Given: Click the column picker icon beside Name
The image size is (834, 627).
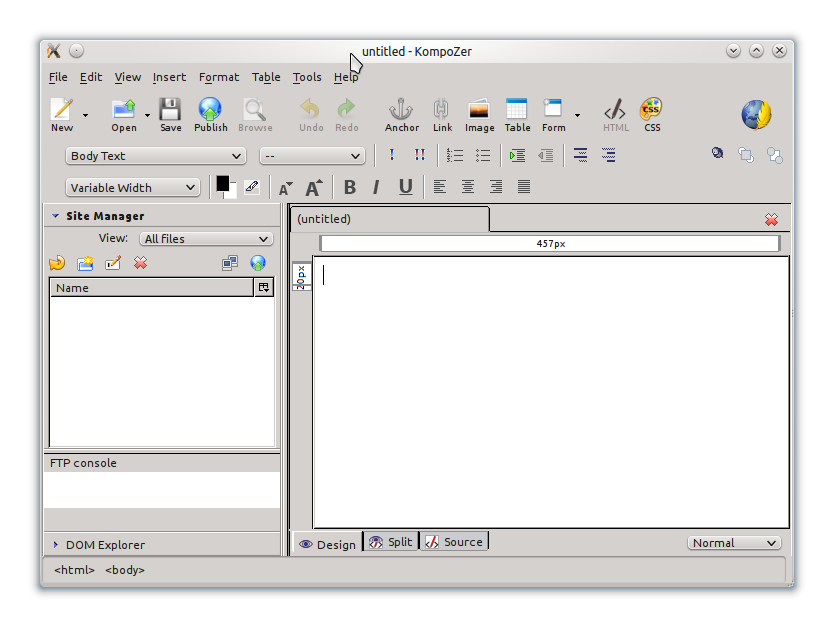Looking at the screenshot, I should tap(264, 288).
